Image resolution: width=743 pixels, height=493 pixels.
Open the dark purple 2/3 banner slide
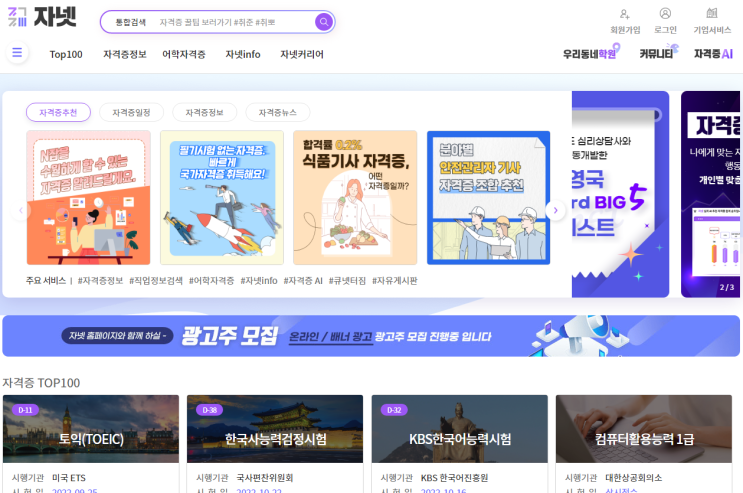coord(710,194)
